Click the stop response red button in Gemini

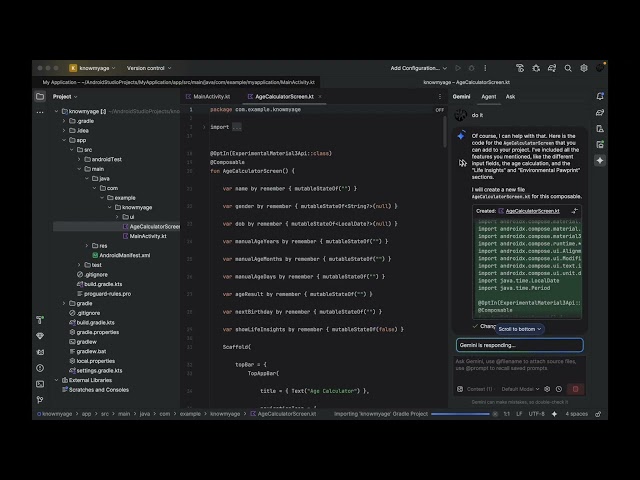click(x=576, y=389)
